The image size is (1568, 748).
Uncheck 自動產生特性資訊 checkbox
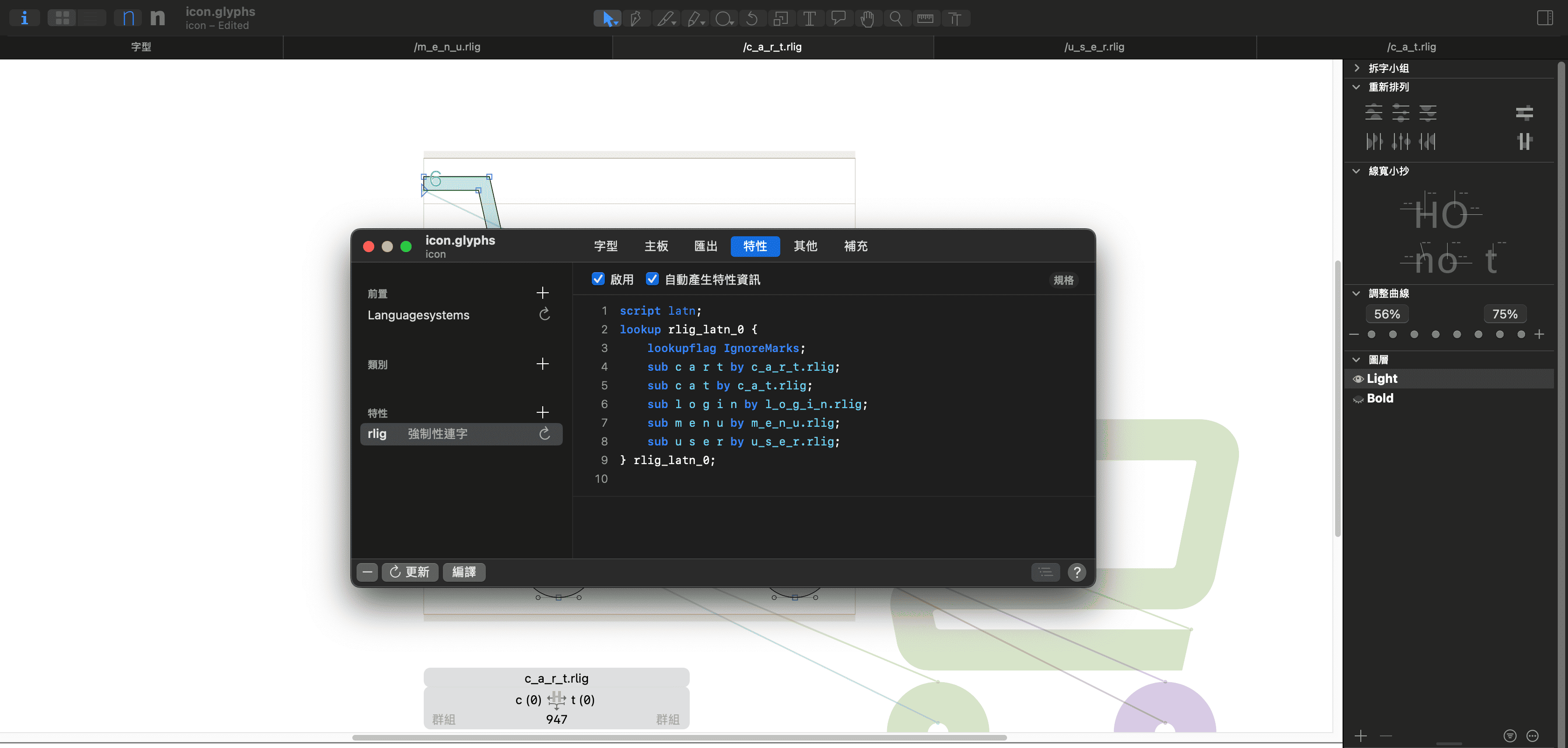pos(652,279)
